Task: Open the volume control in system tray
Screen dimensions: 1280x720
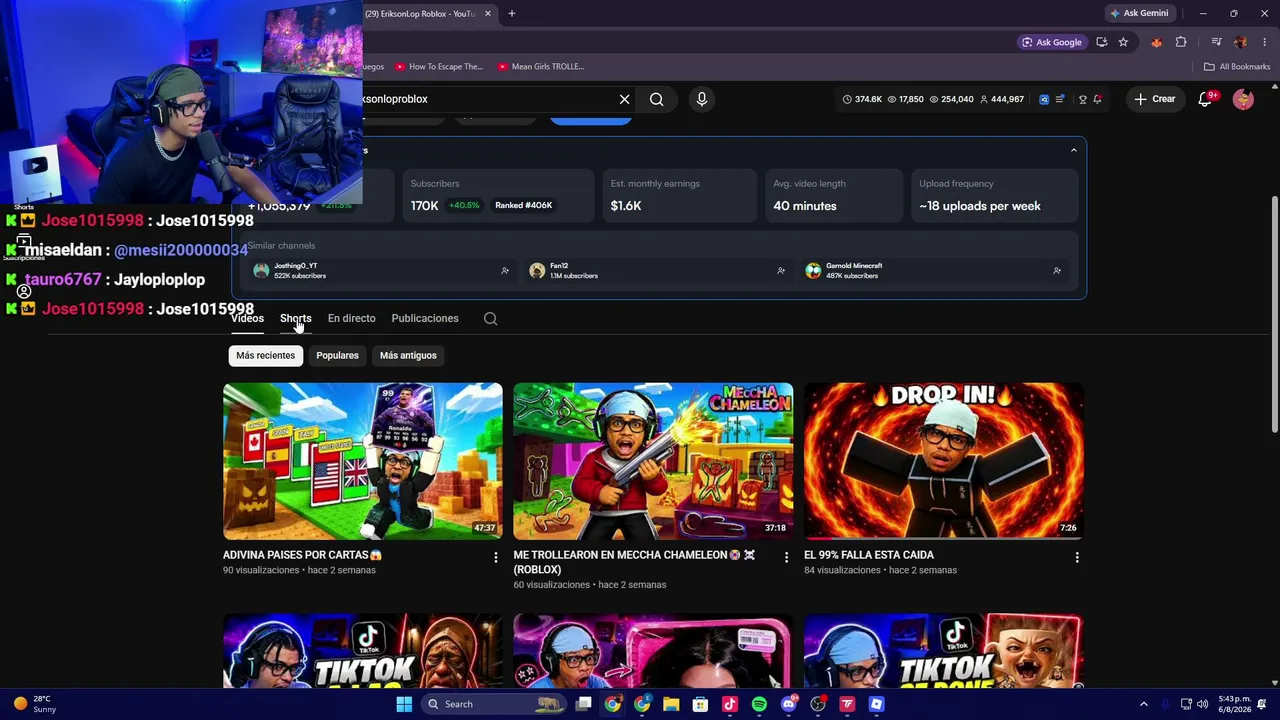Action: pos(1202,704)
